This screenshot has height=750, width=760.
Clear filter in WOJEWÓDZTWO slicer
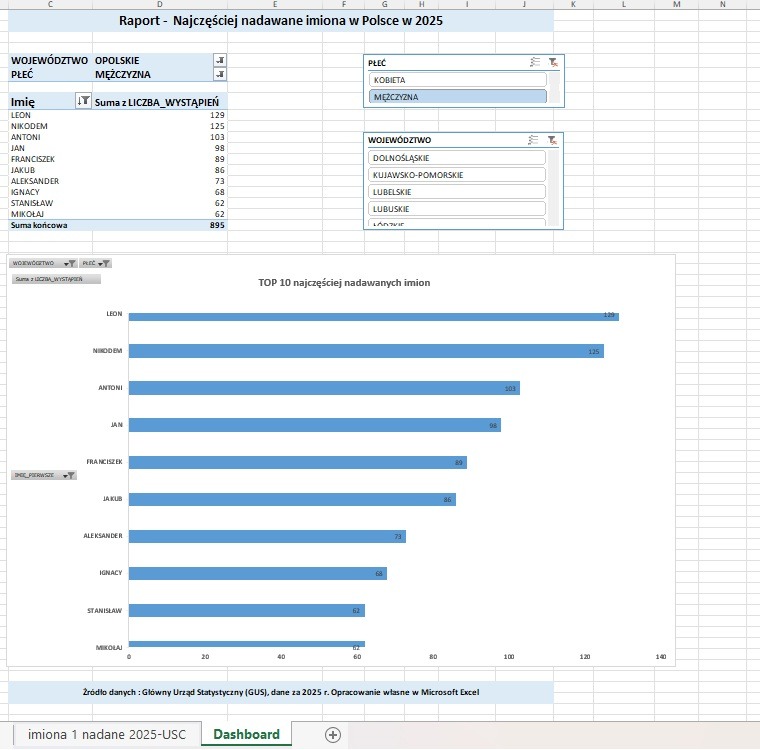(552, 140)
